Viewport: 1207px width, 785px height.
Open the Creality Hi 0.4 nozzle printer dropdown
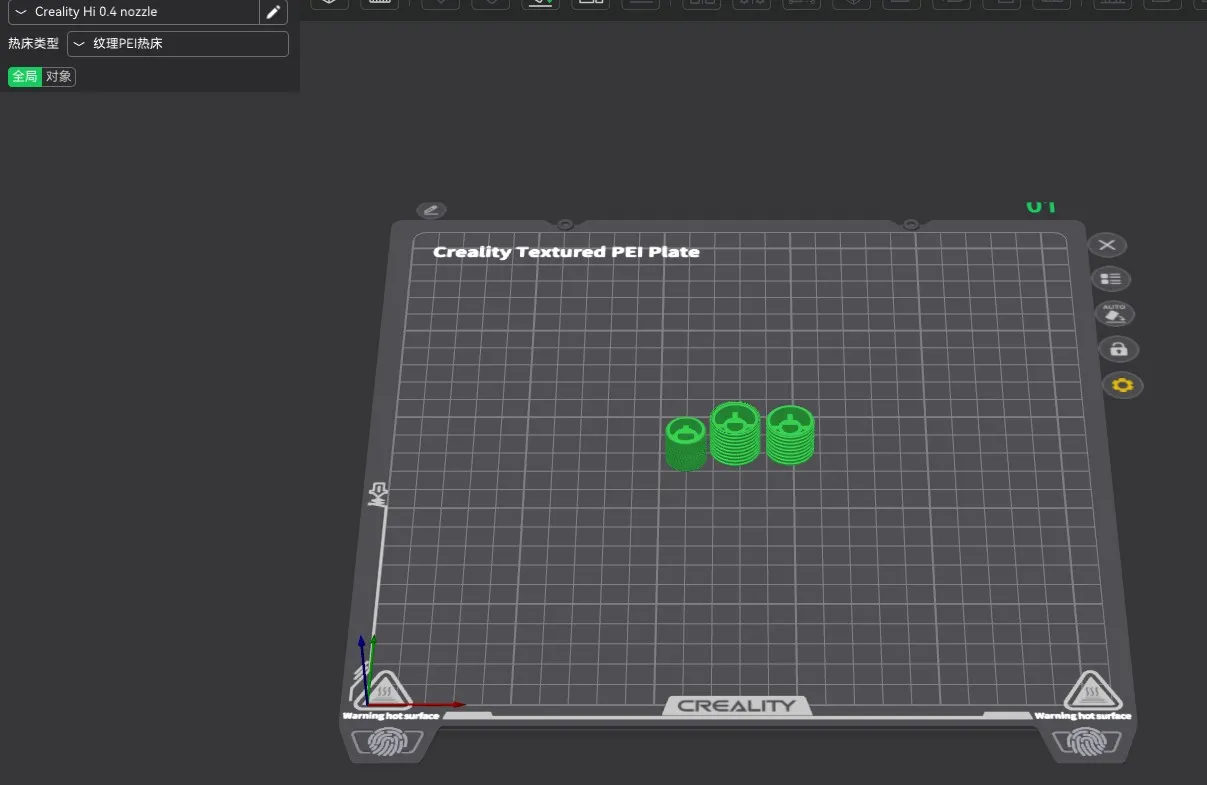click(133, 12)
